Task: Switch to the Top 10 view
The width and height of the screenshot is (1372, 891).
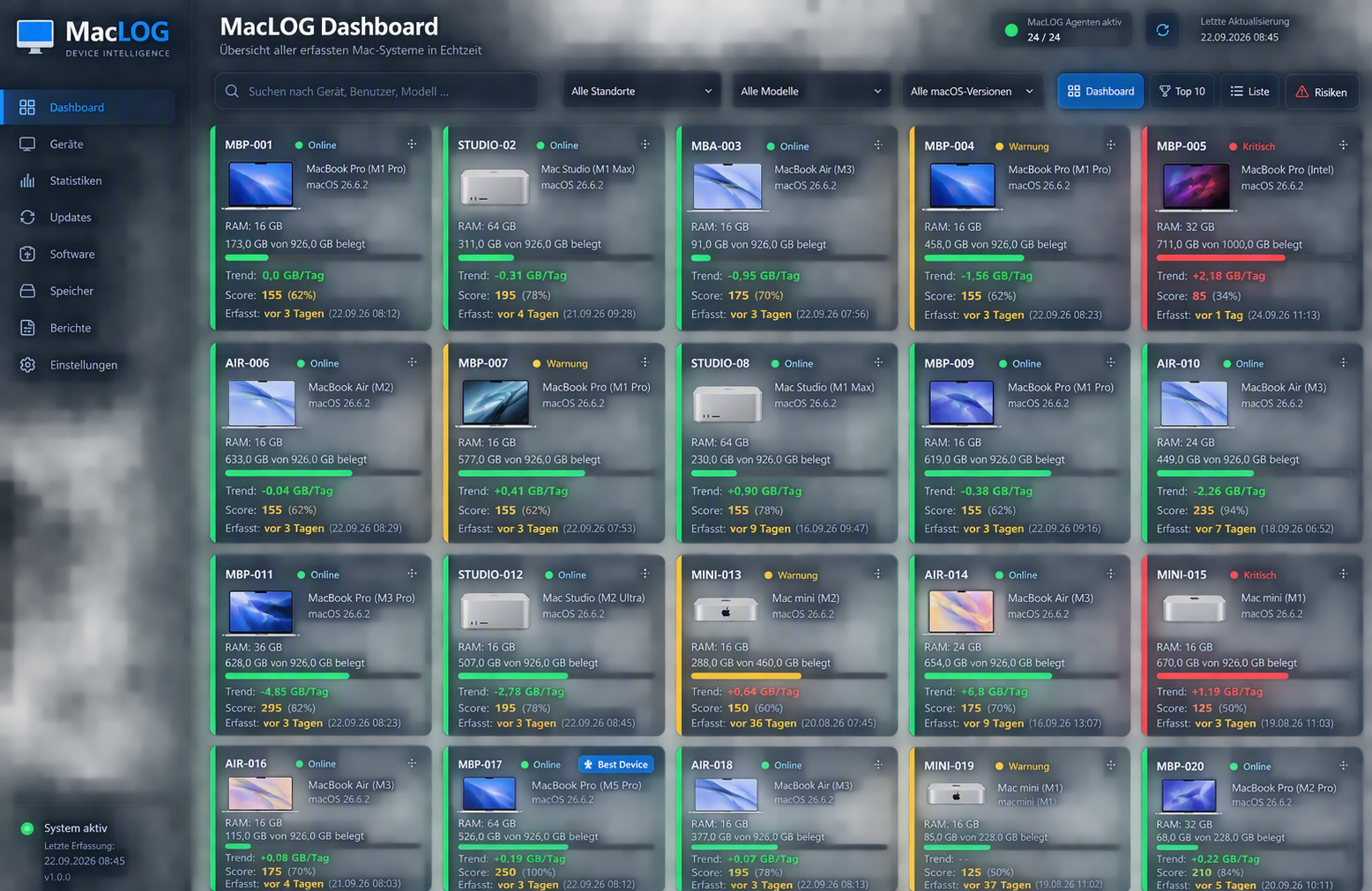Action: tap(1182, 91)
